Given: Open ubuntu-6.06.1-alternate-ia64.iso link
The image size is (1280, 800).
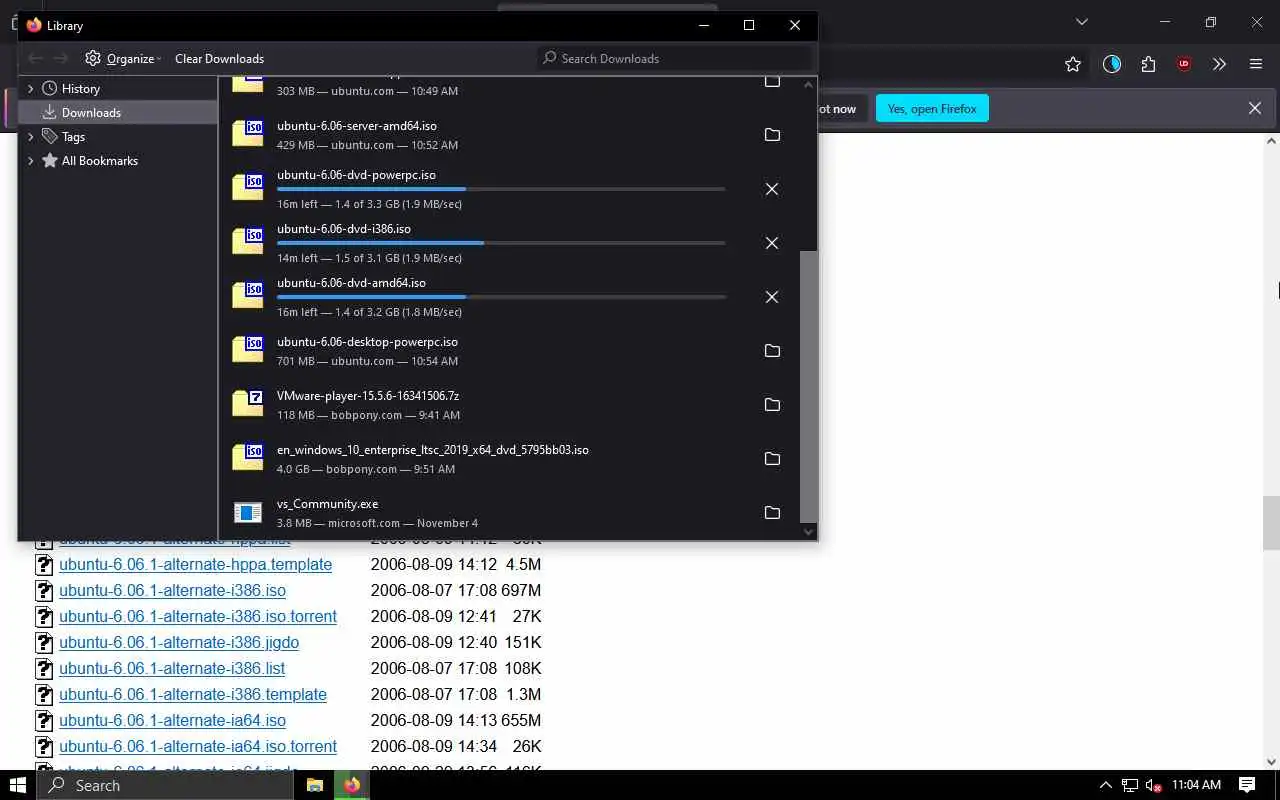Looking at the screenshot, I should [172, 720].
